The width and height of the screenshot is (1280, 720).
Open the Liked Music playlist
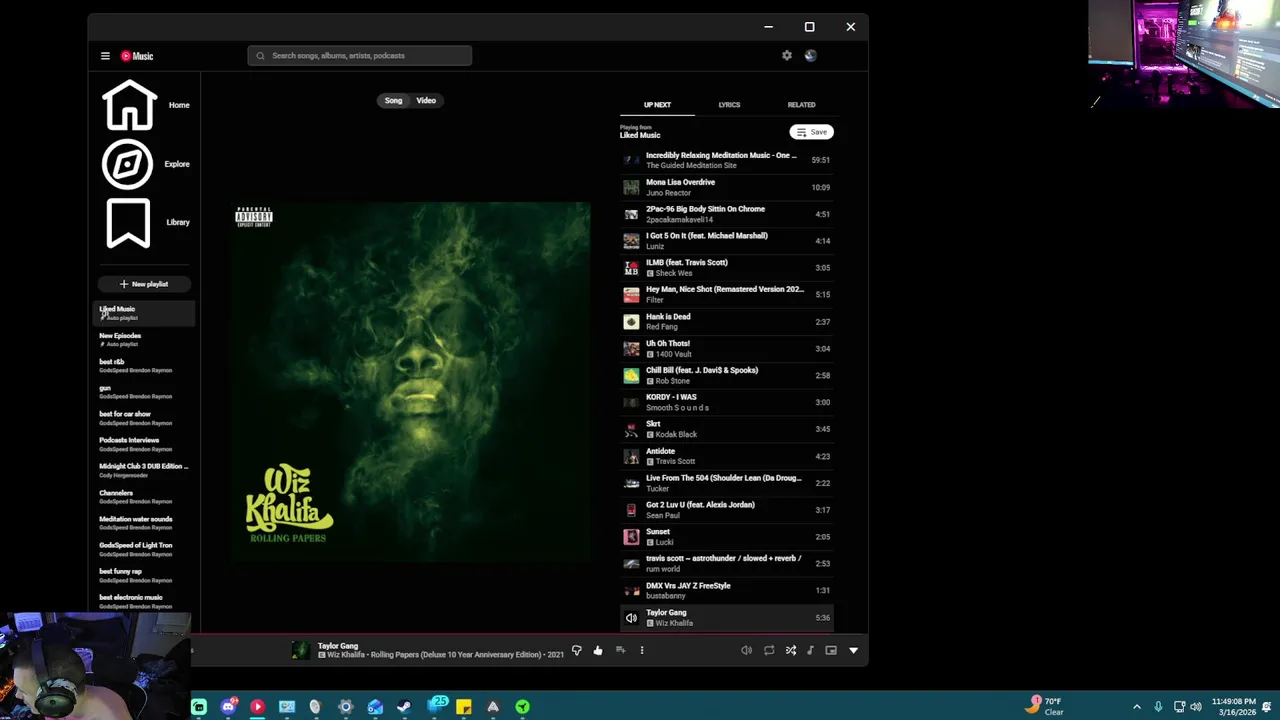pyautogui.click(x=146, y=313)
